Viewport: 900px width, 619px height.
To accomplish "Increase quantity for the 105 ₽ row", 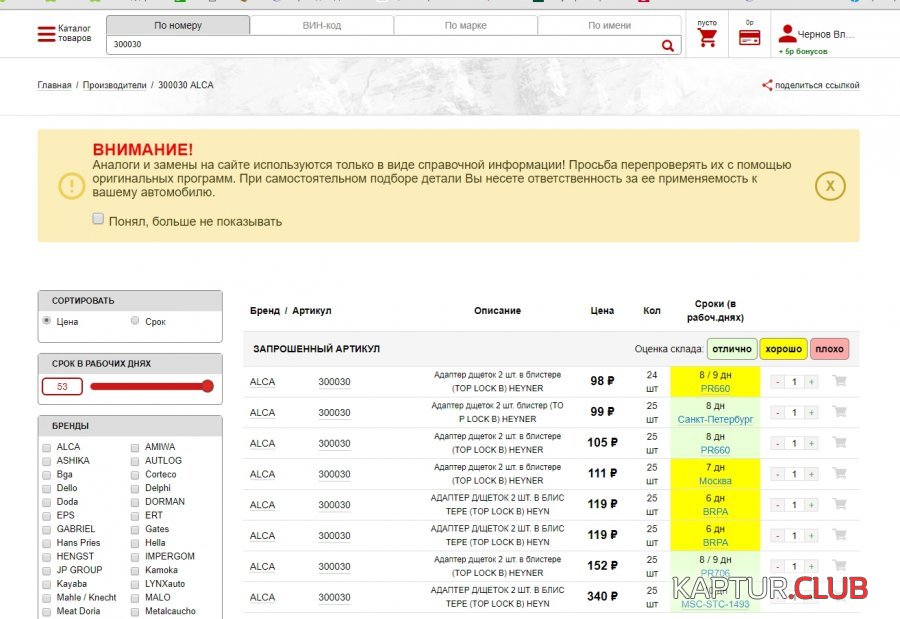I will pyautogui.click(x=811, y=443).
